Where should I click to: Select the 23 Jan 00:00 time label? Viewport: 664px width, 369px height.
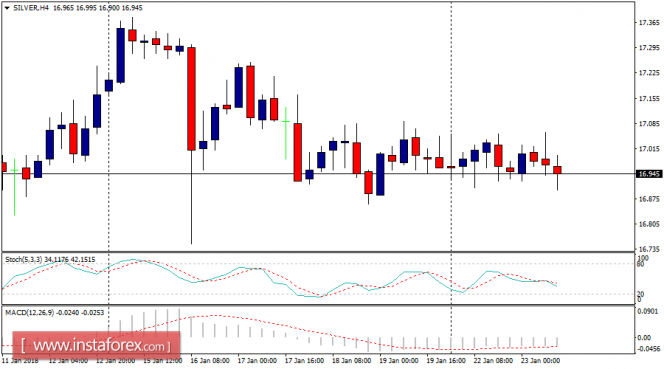click(540, 361)
